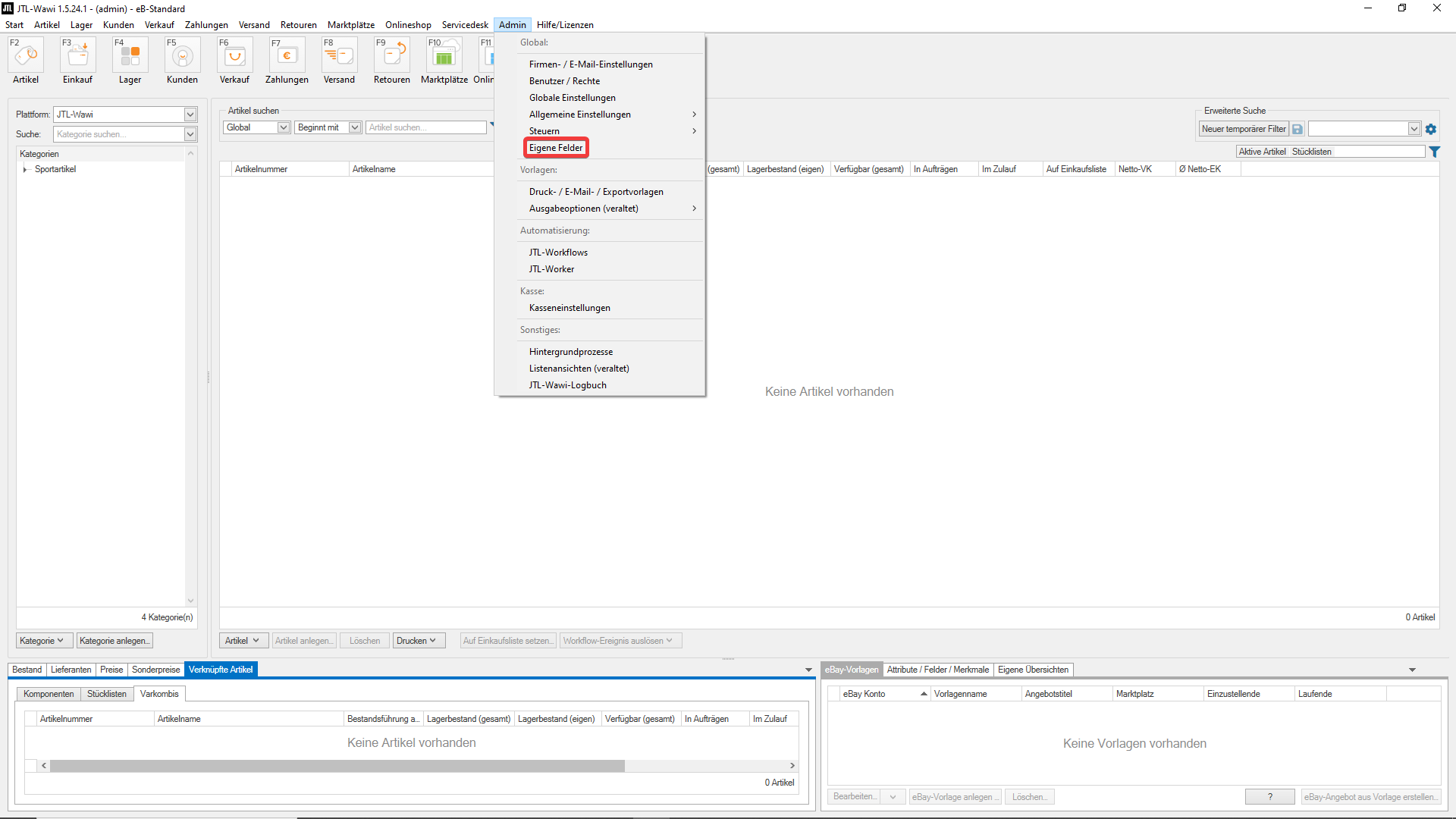This screenshot has width=1456, height=819.
Task: Sort by eBay Konto column header
Action: pos(885,694)
